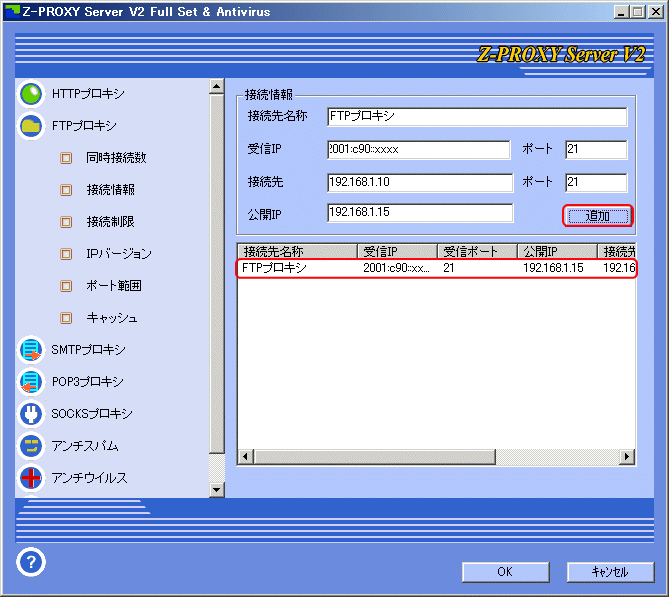Select アンチウイルス in the sidebar
Image resolution: width=669 pixels, height=597 pixels.
89,478
